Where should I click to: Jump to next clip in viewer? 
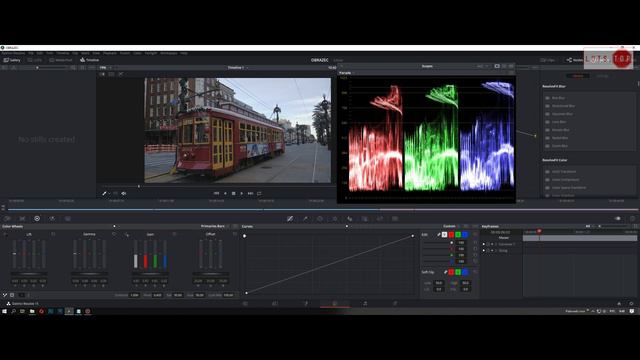[250, 193]
